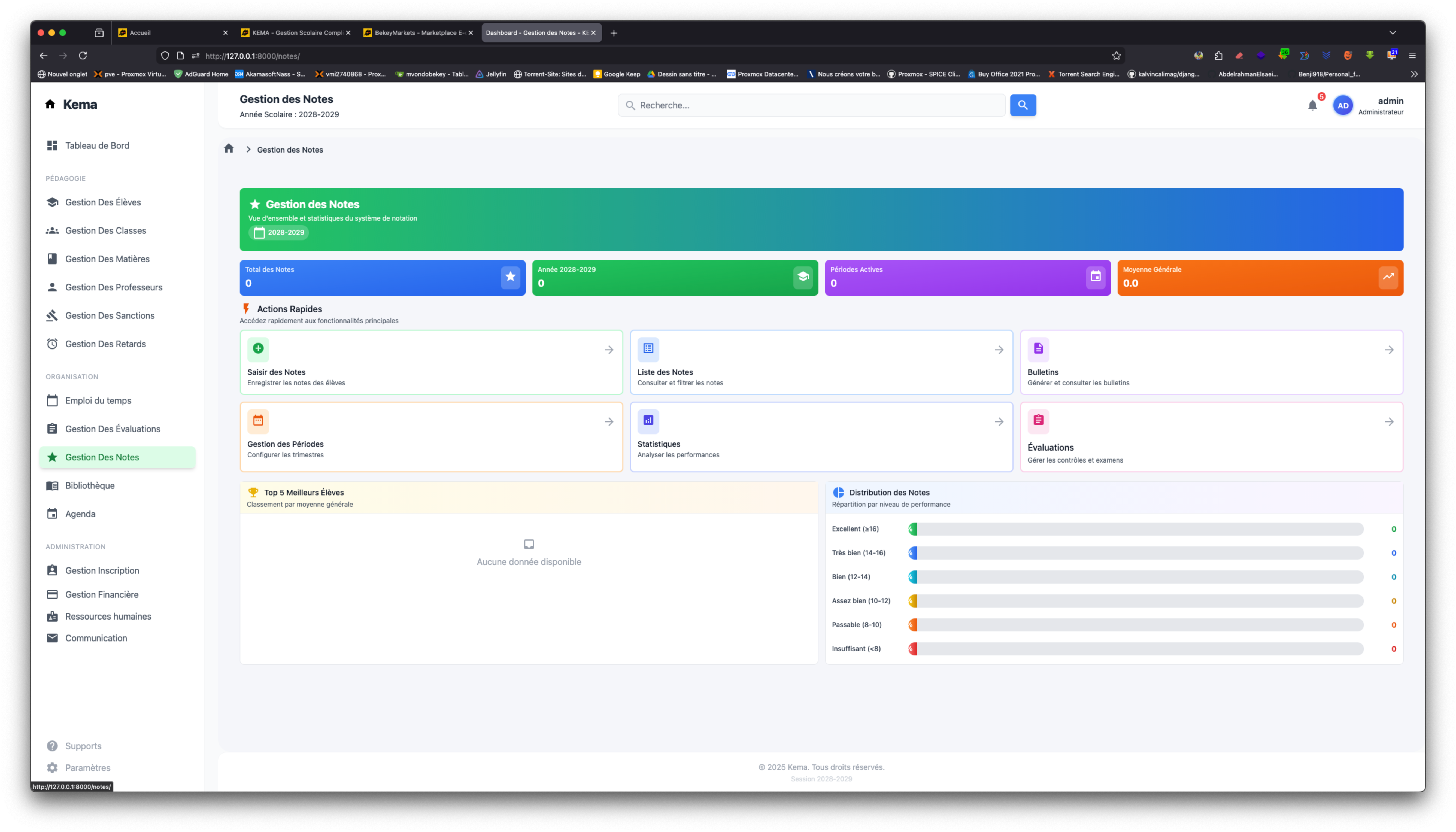Click the Gestion des Périodes calendar icon
The image size is (1456, 832).
[x=258, y=421]
